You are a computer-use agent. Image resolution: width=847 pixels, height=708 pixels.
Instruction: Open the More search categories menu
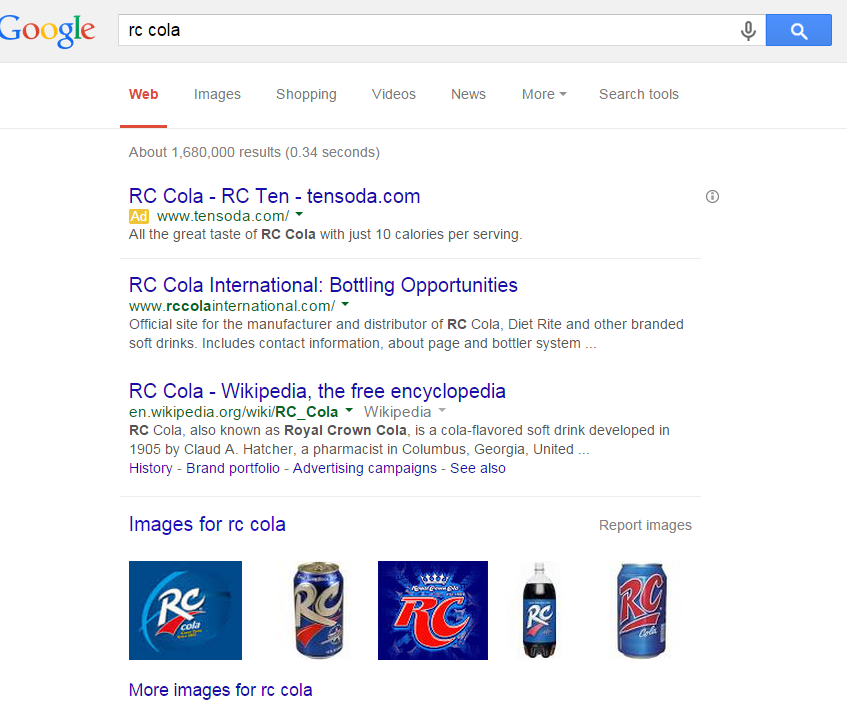544,94
